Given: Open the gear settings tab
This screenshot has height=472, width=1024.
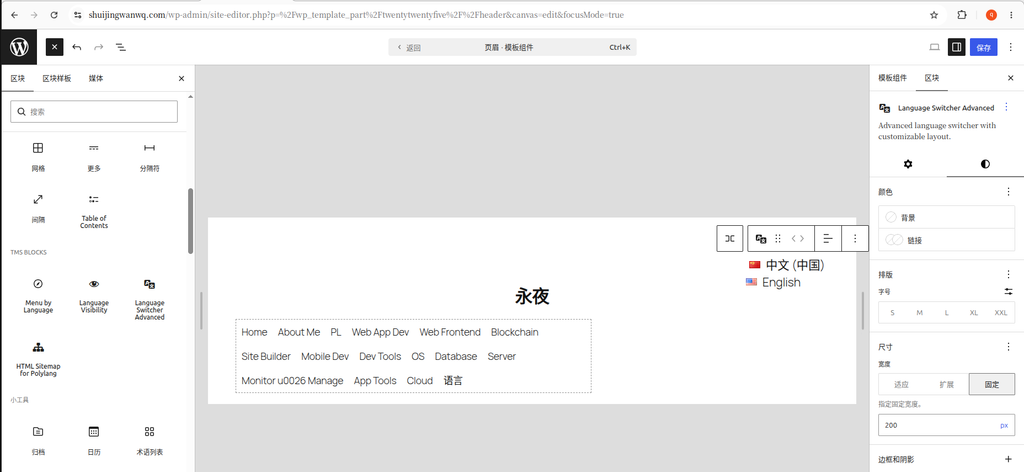Looking at the screenshot, I should pyautogui.click(x=908, y=164).
